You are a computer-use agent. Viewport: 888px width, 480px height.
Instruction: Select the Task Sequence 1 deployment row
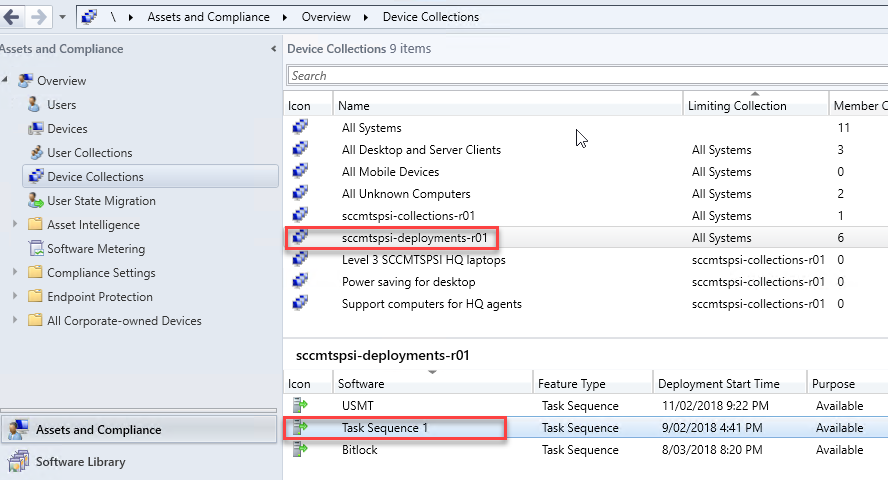tap(385, 428)
